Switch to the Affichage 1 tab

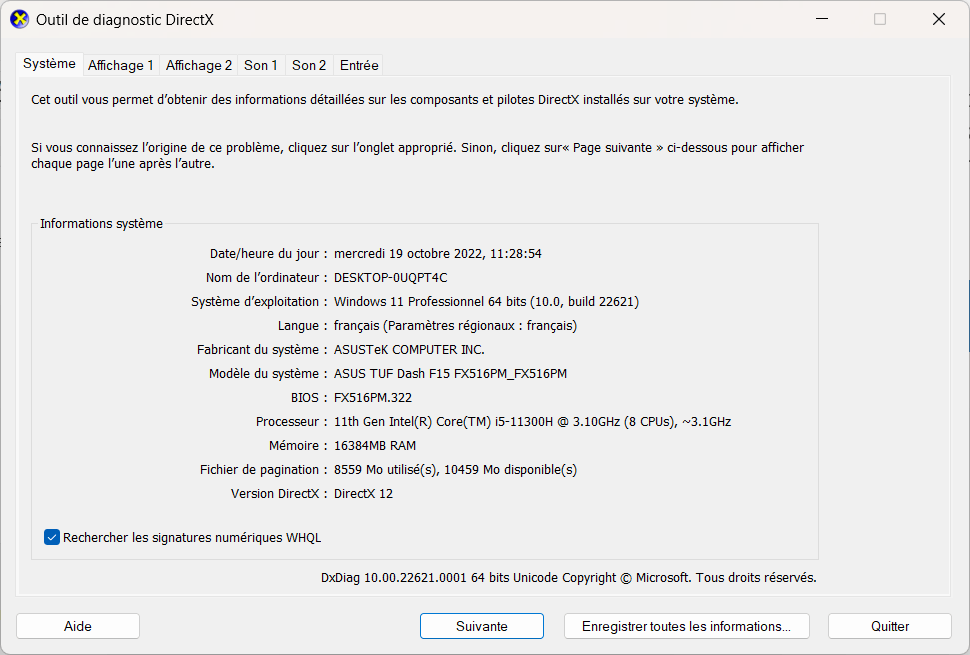coord(121,66)
